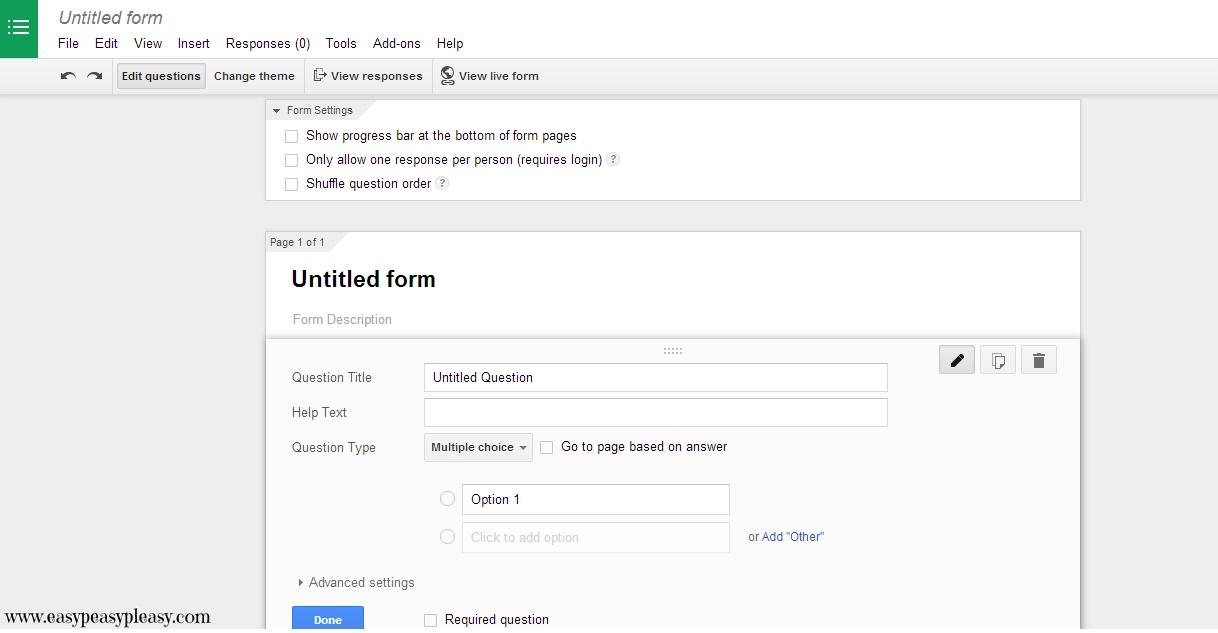This screenshot has width=1218, height=633.
Task: Click the Add "Other" link
Action: [793, 537]
